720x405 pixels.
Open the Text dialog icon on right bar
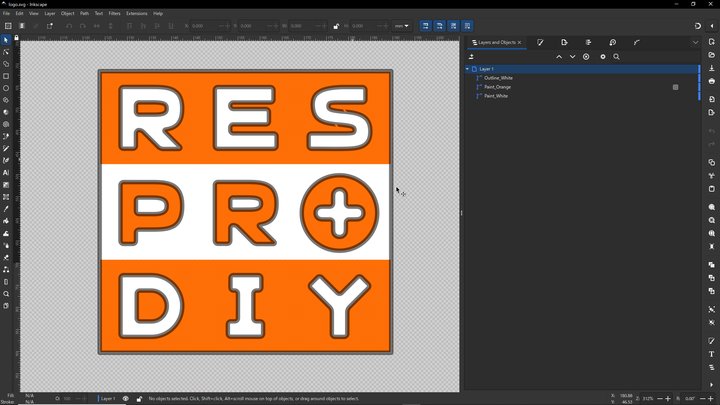click(x=712, y=354)
